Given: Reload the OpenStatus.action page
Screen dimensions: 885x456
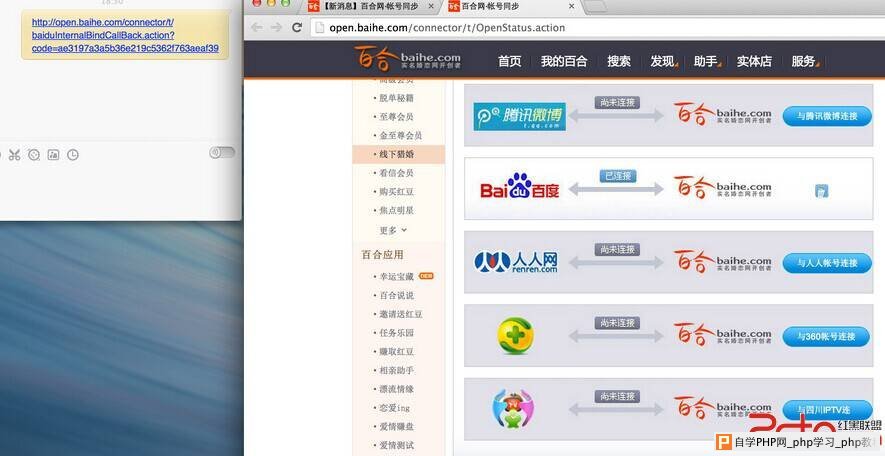Looking at the screenshot, I should [297, 27].
